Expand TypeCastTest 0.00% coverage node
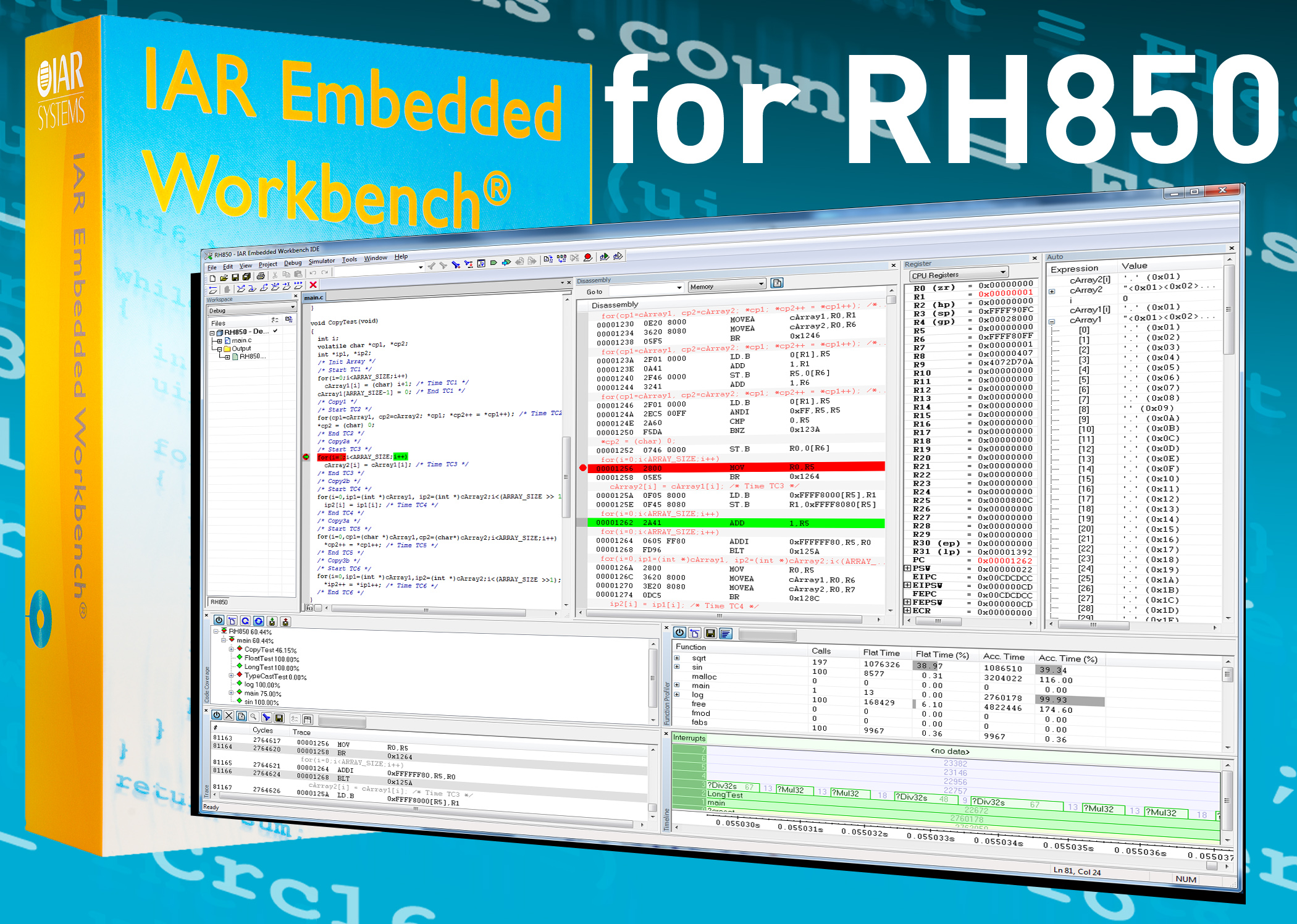This screenshot has height=924, width=1297. click(x=232, y=676)
